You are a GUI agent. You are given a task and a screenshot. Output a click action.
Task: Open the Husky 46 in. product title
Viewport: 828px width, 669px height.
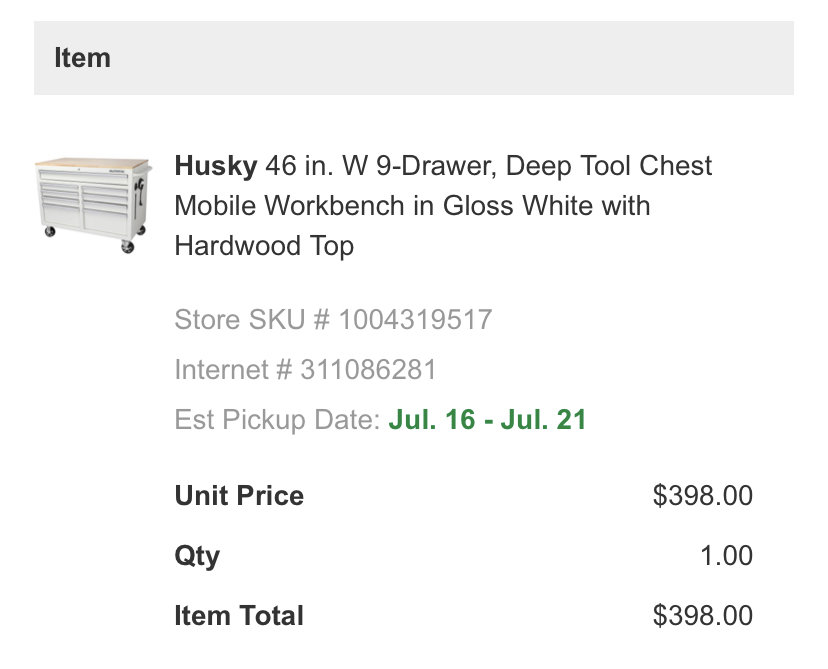pyautogui.click(x=443, y=205)
